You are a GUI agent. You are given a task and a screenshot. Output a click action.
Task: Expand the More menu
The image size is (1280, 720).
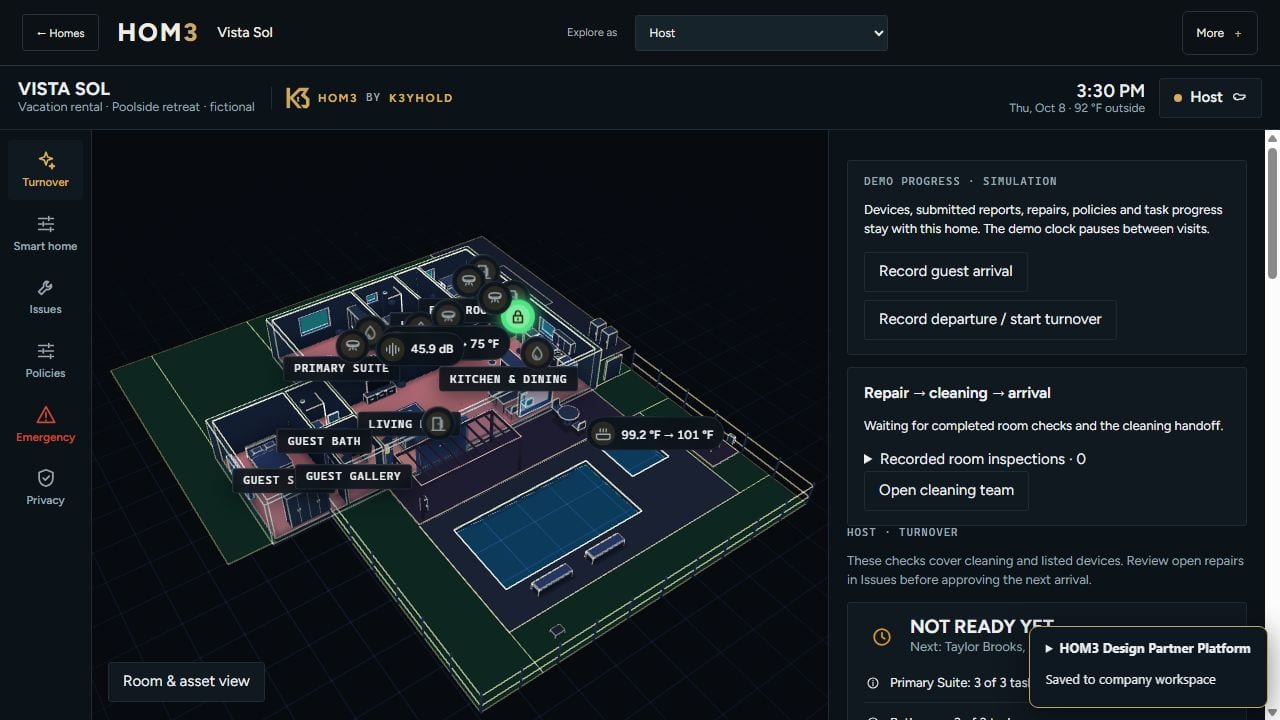pyautogui.click(x=1219, y=33)
